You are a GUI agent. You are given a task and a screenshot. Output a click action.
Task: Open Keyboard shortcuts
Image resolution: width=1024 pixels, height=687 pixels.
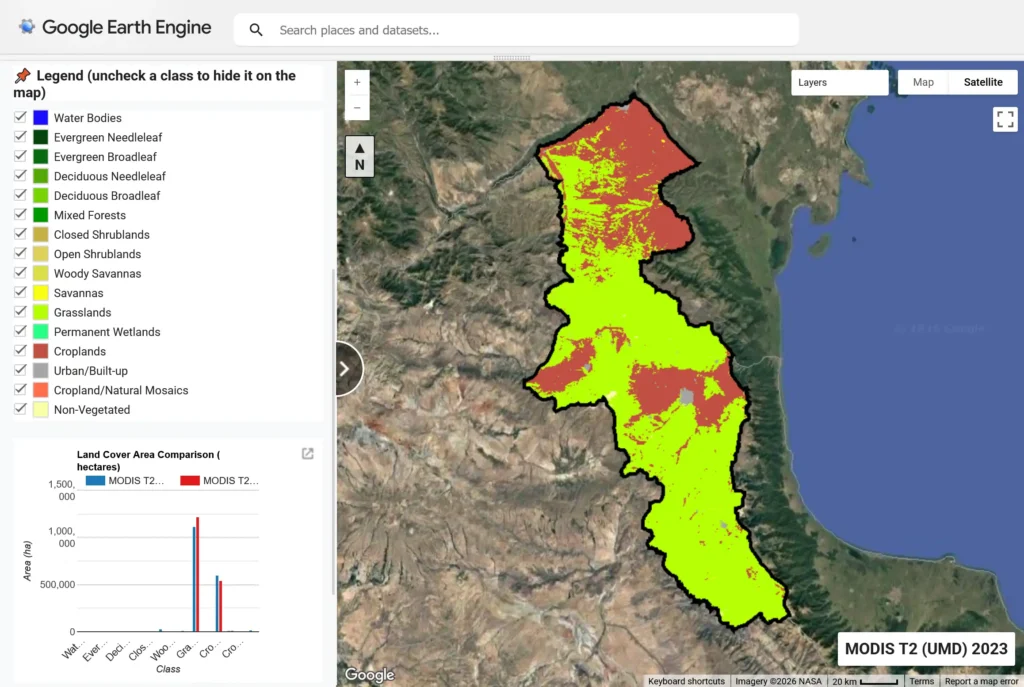(686, 681)
